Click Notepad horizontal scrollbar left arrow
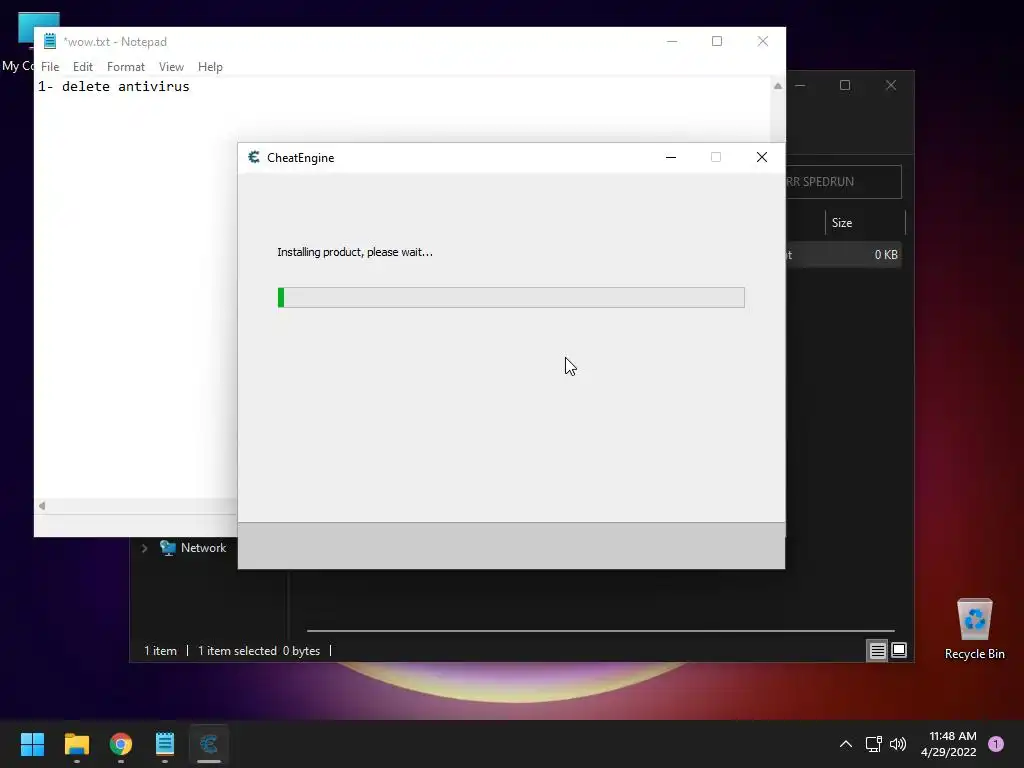Image resolution: width=1024 pixels, height=768 pixels. (42, 505)
